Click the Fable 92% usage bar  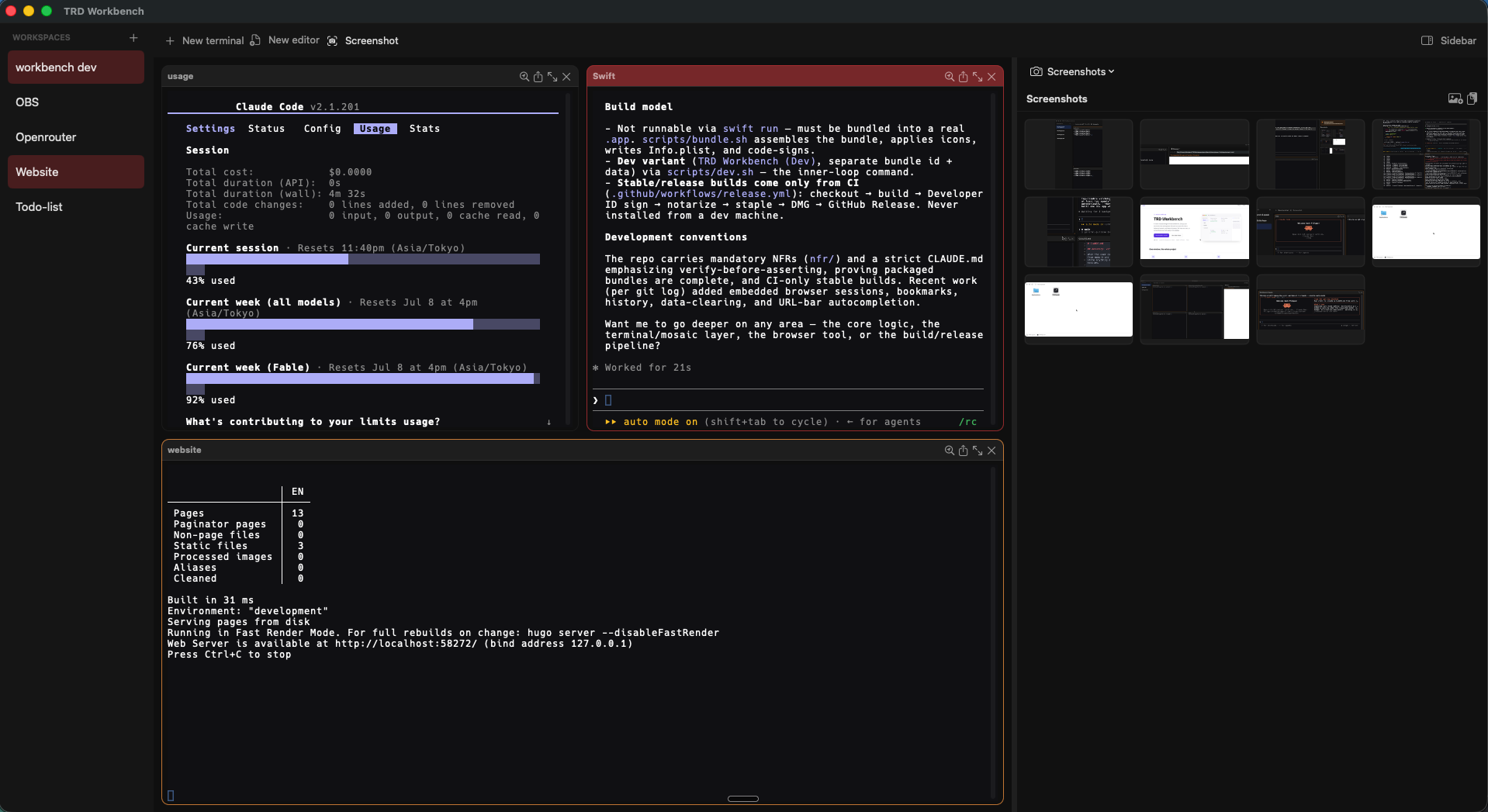(363, 378)
